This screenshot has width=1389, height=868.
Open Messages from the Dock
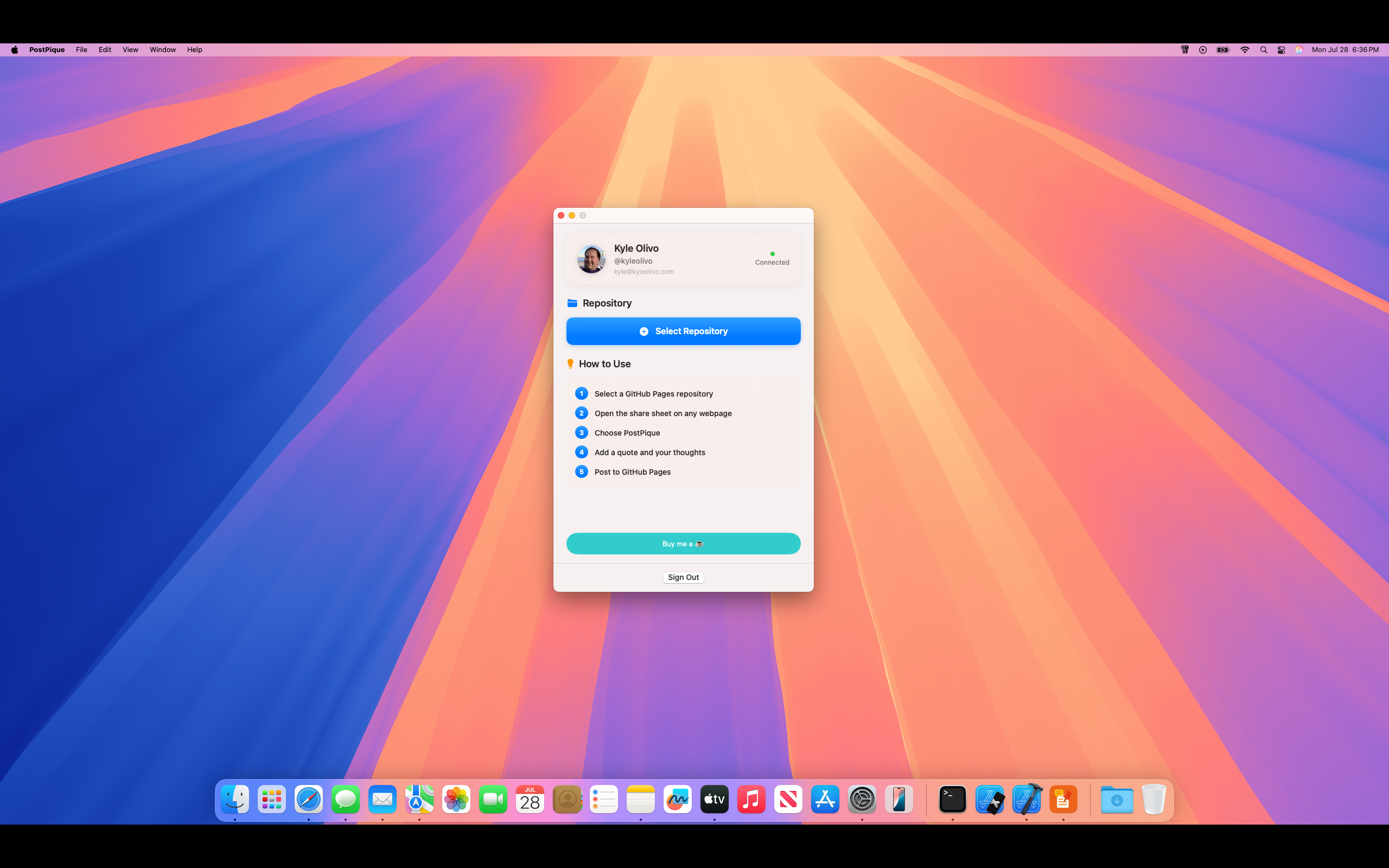click(x=346, y=799)
